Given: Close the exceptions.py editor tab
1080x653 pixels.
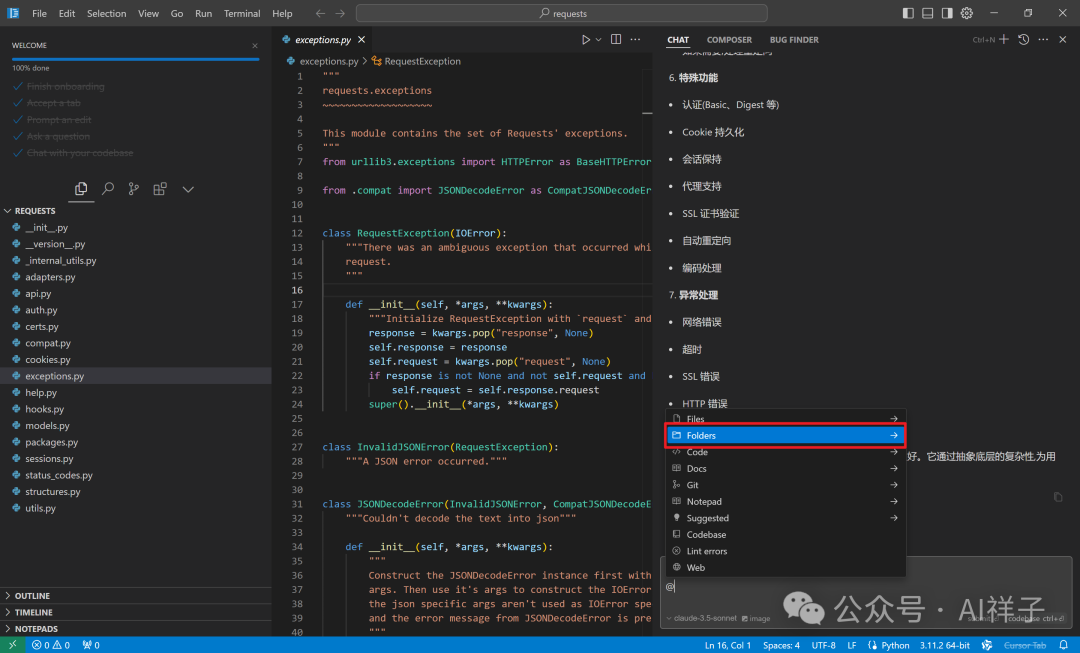Looking at the screenshot, I should click(x=362, y=40).
